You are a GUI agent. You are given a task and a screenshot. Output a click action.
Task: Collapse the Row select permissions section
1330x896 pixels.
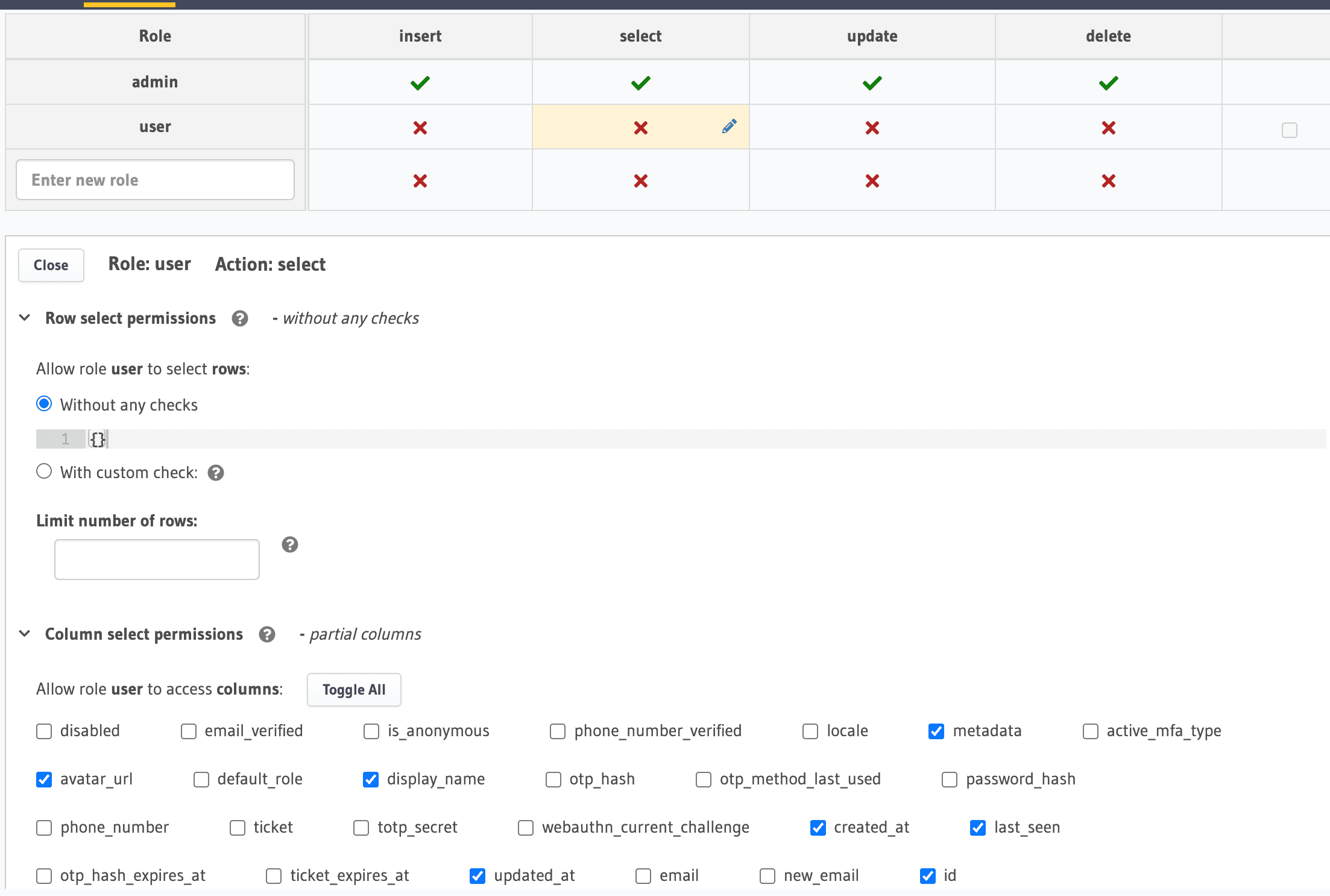pos(24,318)
